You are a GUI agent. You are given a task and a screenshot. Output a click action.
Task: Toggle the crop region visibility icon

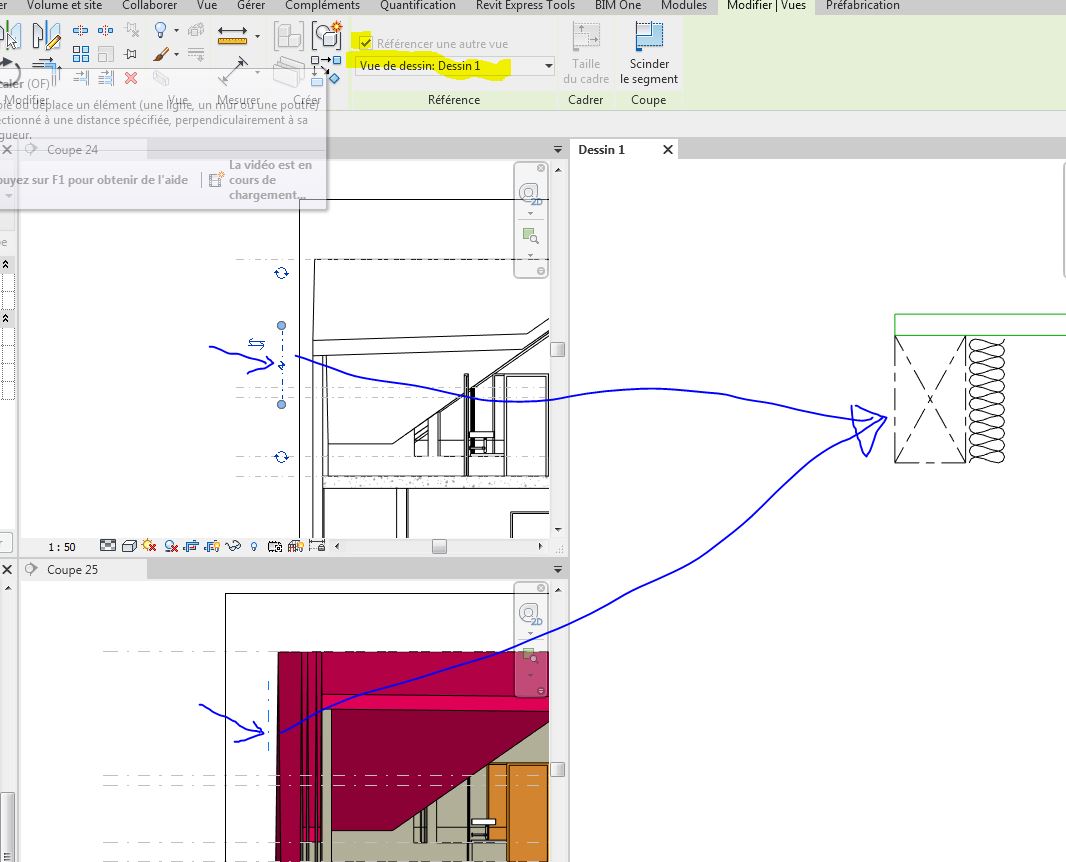click(212, 546)
